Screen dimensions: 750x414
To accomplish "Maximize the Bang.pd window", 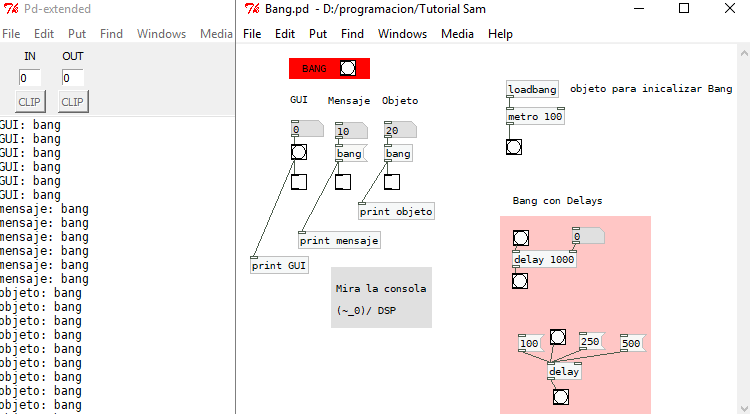I will 684,8.
